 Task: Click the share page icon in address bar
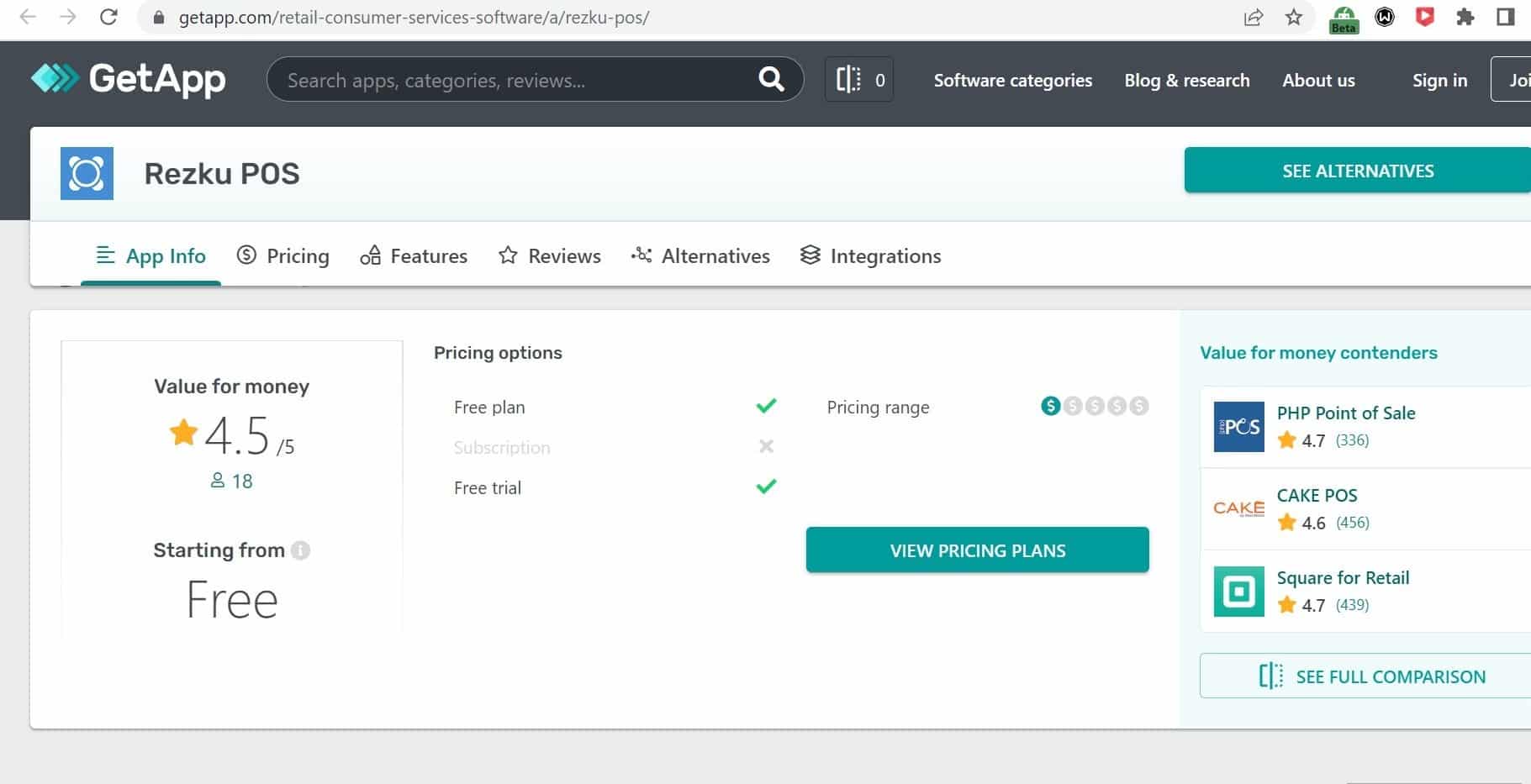(1253, 17)
